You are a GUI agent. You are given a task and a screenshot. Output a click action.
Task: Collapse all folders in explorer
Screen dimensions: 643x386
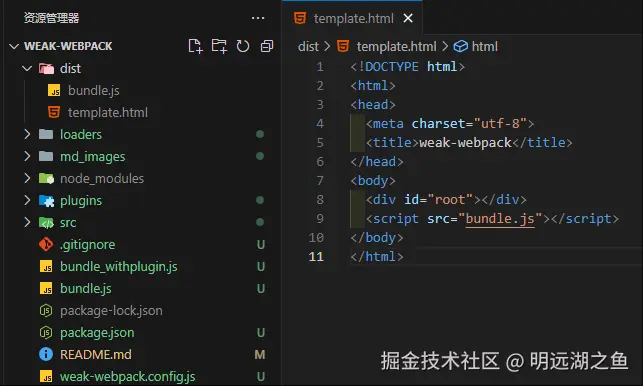(267, 46)
